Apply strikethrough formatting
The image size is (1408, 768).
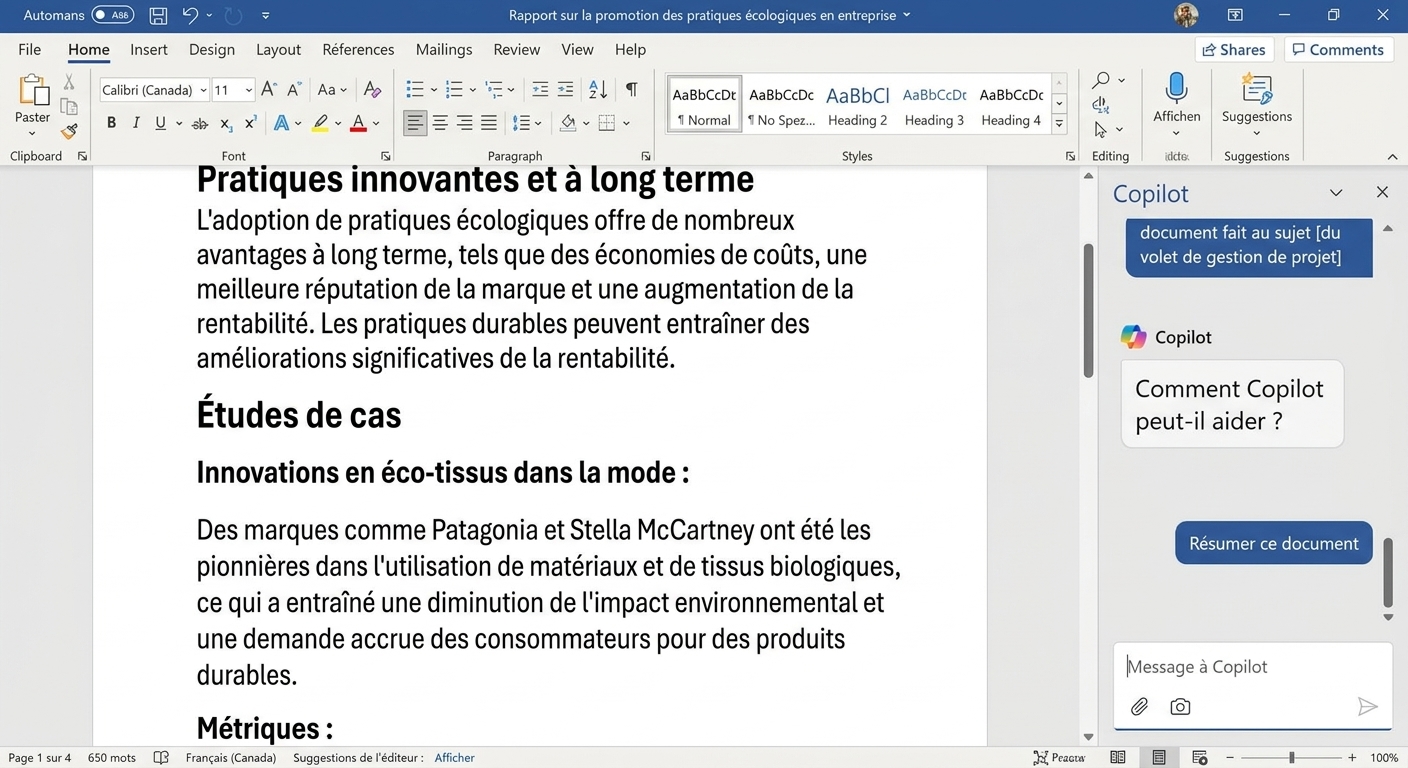coord(199,124)
